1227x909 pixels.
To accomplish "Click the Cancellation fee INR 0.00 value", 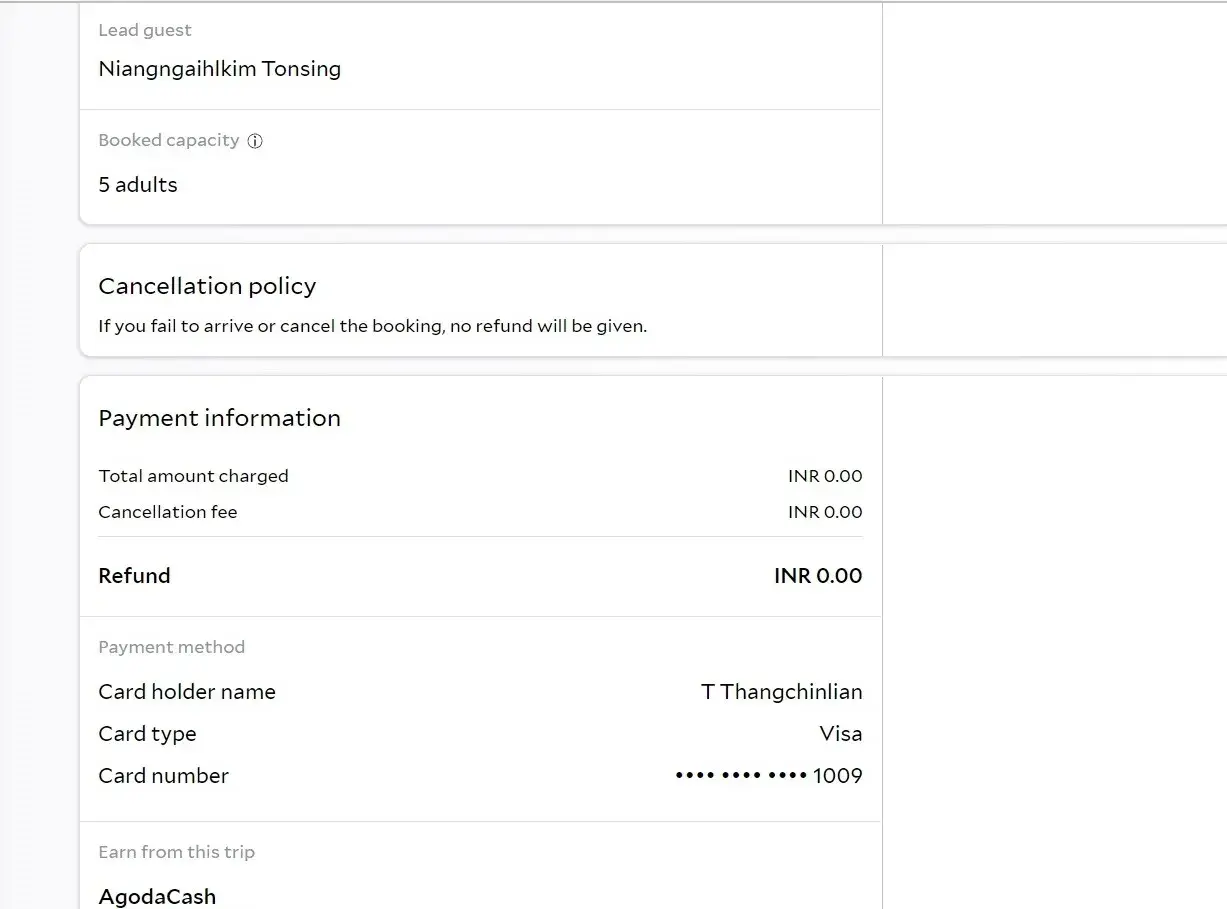I will (824, 512).
